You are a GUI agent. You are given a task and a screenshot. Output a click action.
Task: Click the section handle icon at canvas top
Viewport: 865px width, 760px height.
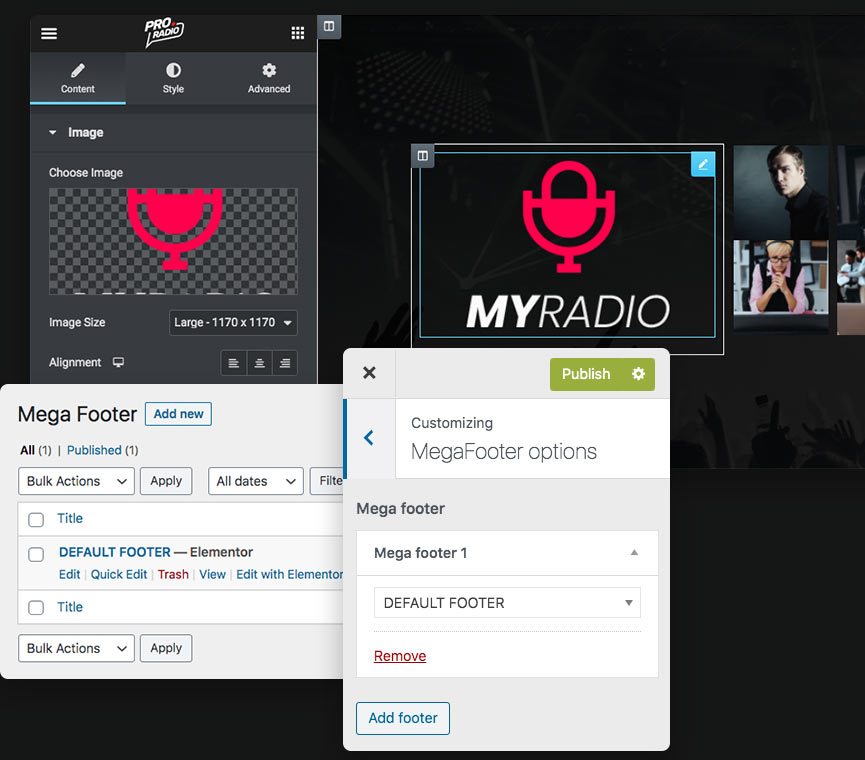pos(329,26)
